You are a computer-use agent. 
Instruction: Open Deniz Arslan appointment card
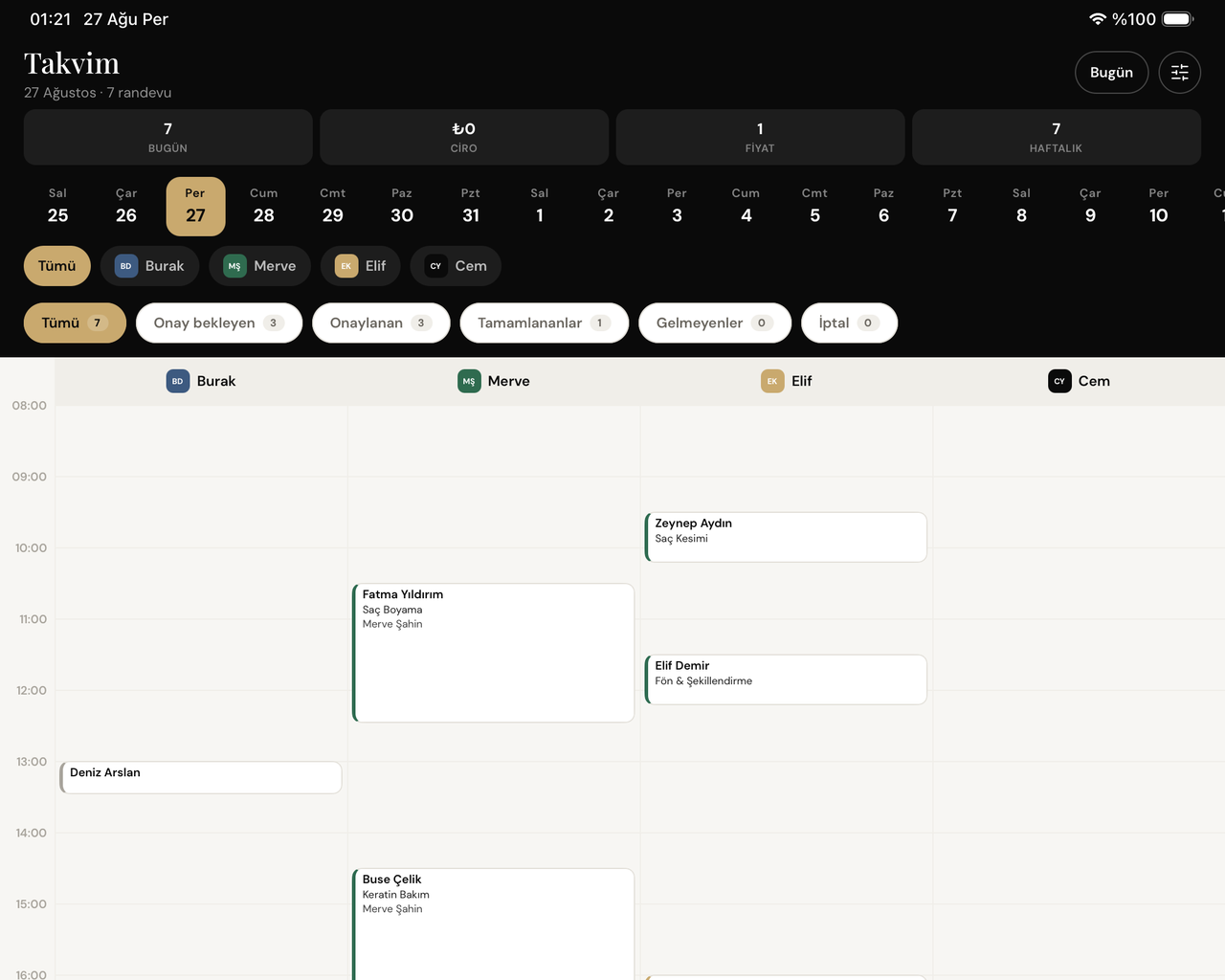pyautogui.click(x=200, y=777)
